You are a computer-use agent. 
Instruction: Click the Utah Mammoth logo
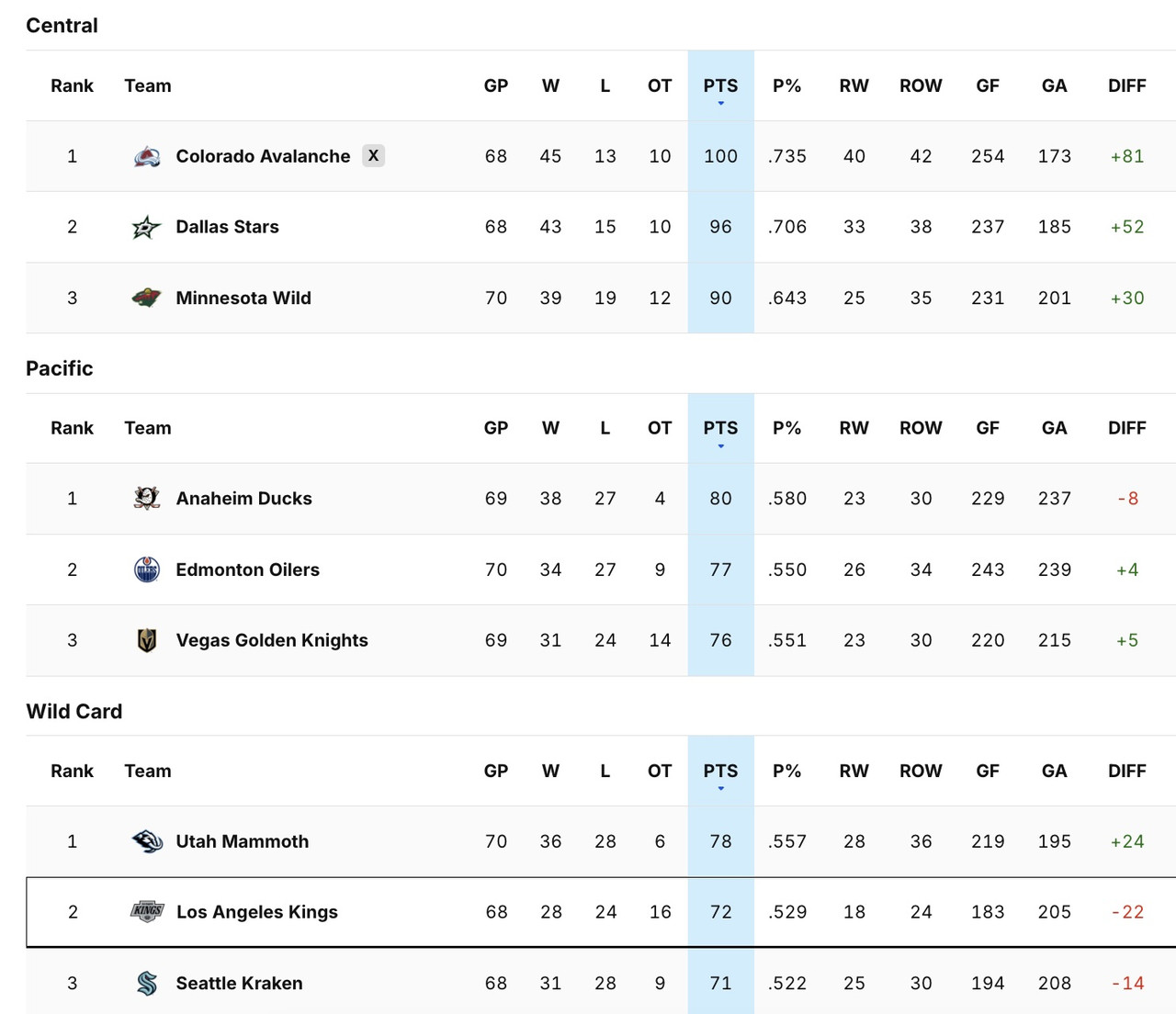[147, 841]
